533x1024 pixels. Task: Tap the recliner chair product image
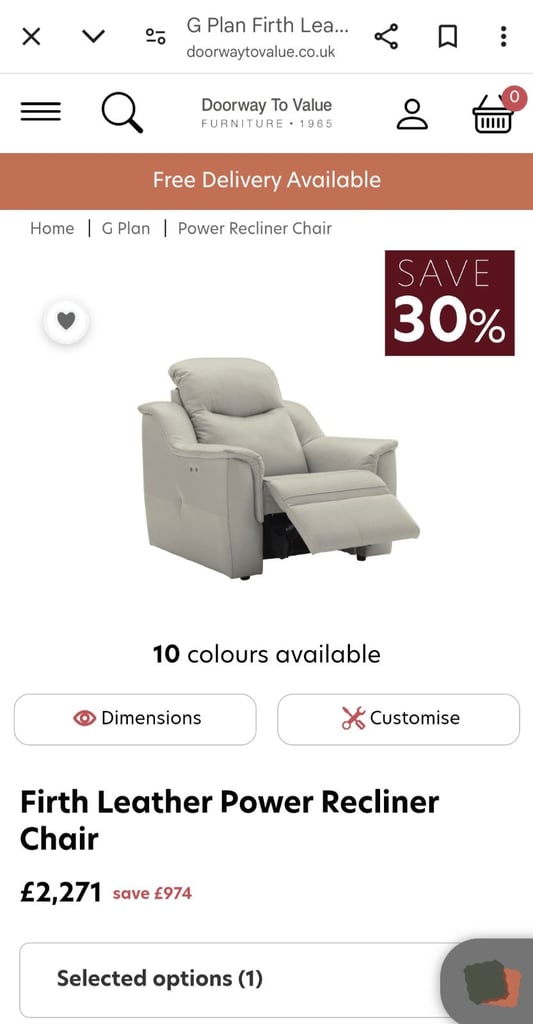point(278,468)
